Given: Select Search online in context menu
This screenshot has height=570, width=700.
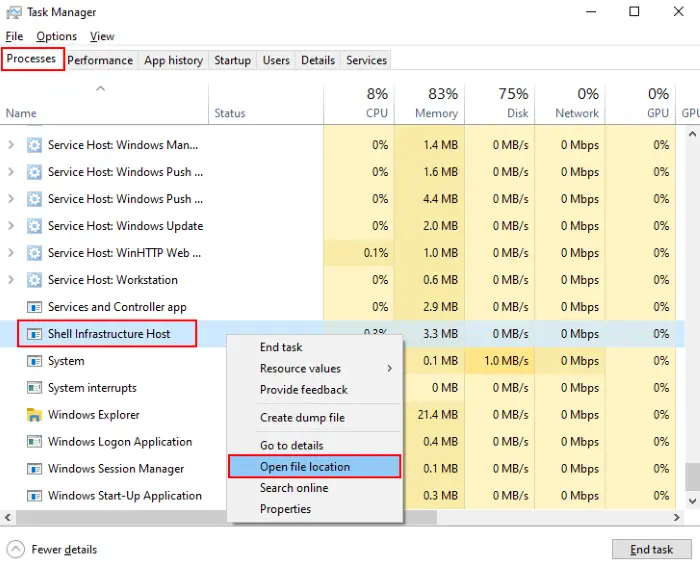Looking at the screenshot, I should [315, 488].
